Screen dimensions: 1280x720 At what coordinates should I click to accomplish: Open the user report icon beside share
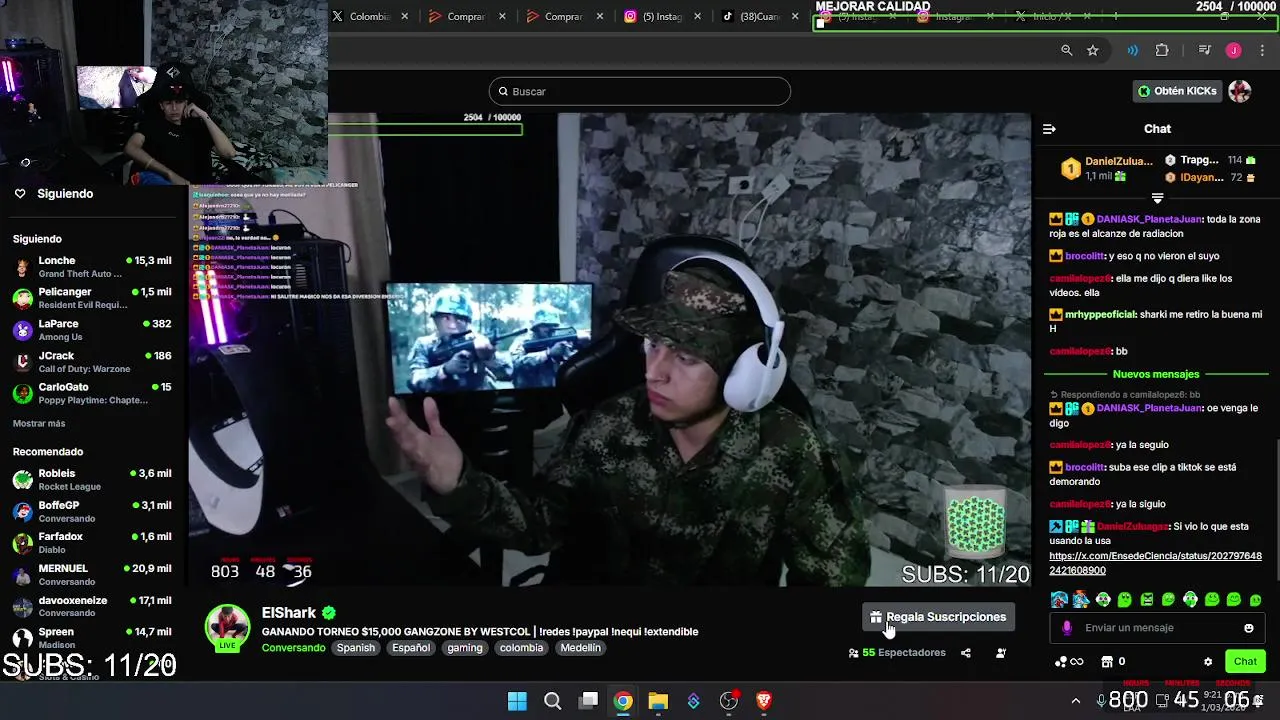click(x=1001, y=653)
